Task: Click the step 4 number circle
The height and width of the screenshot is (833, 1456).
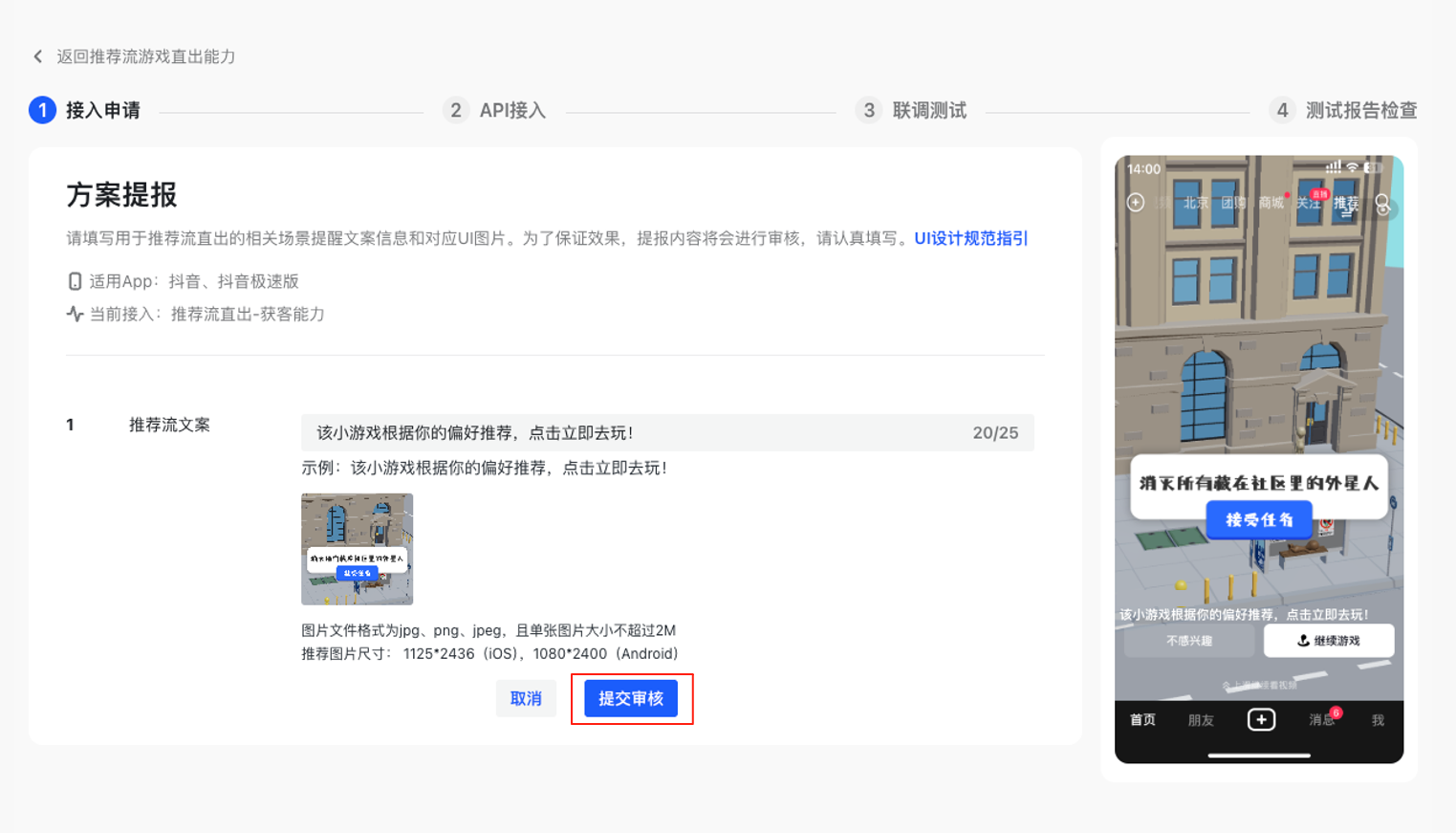Action: pos(1282,110)
